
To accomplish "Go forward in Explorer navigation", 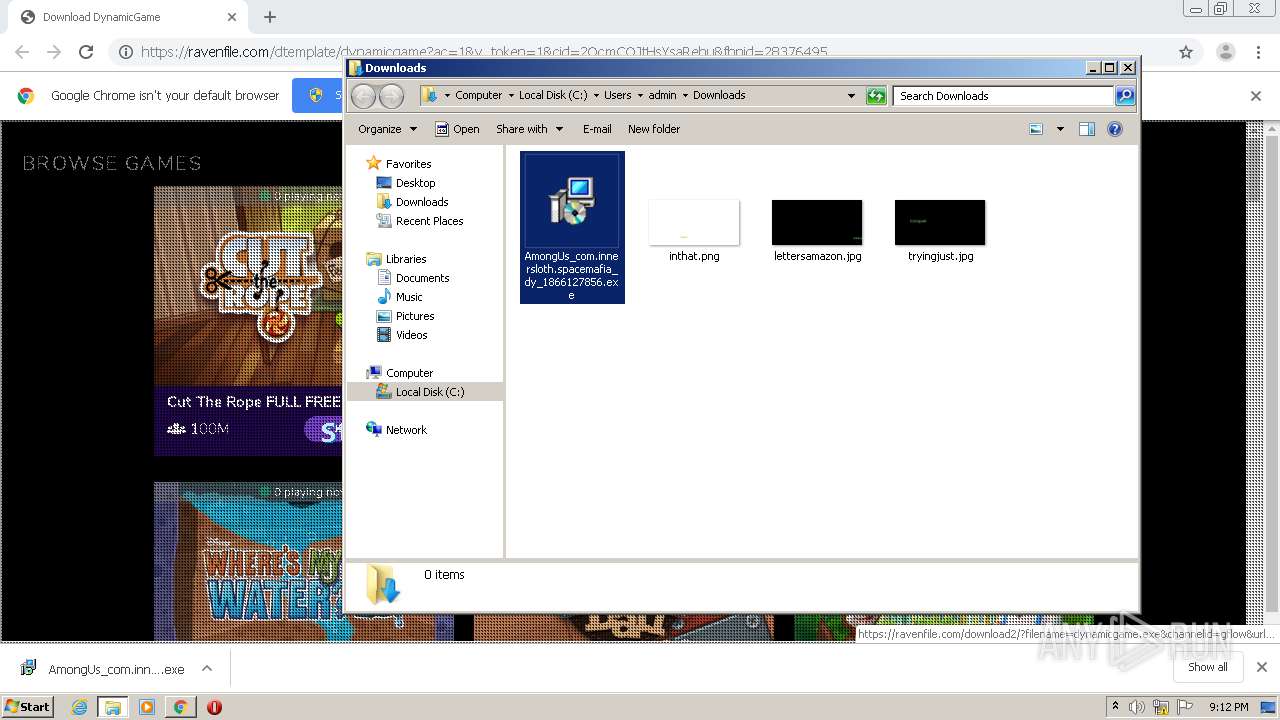I will click(x=391, y=96).
